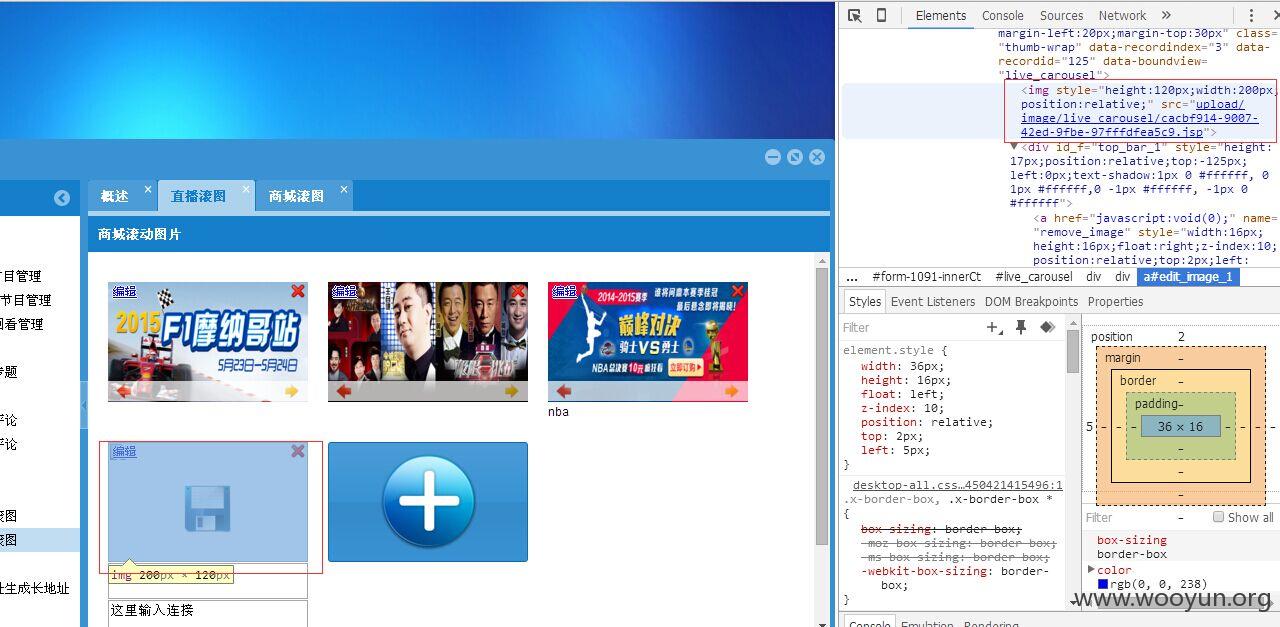Viewport: 1280px width, 627px height.
Task: Select the #live_carousel breadcrumb
Action: (x=1033, y=277)
